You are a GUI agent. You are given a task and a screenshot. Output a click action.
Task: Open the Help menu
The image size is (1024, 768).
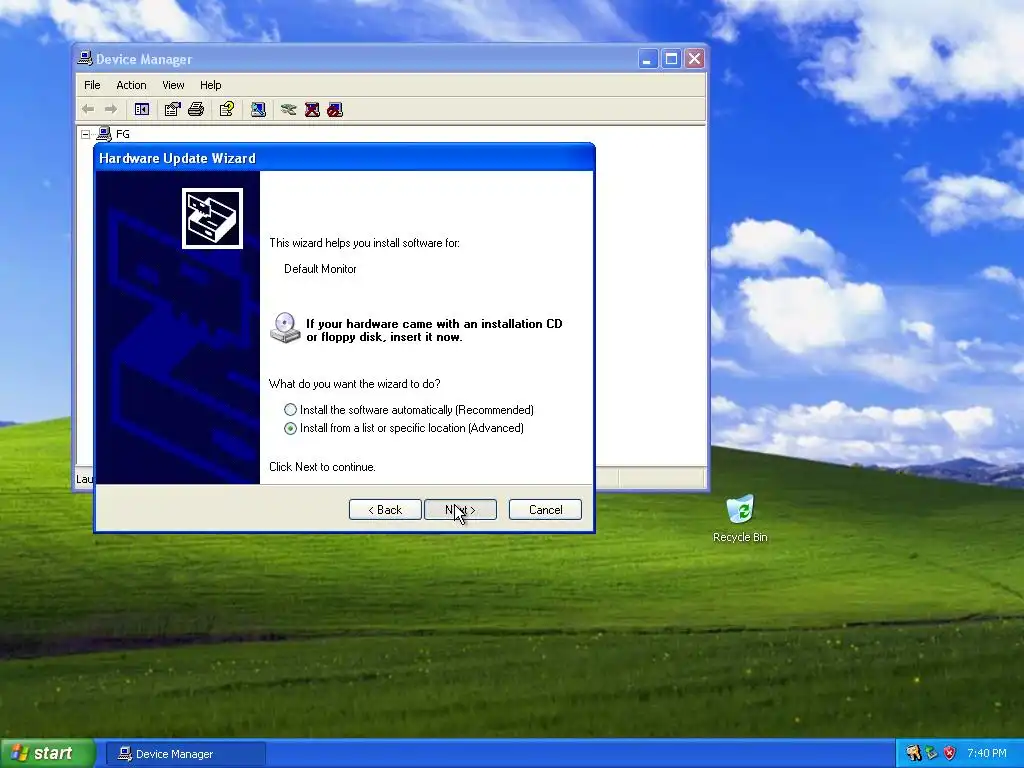[210, 85]
